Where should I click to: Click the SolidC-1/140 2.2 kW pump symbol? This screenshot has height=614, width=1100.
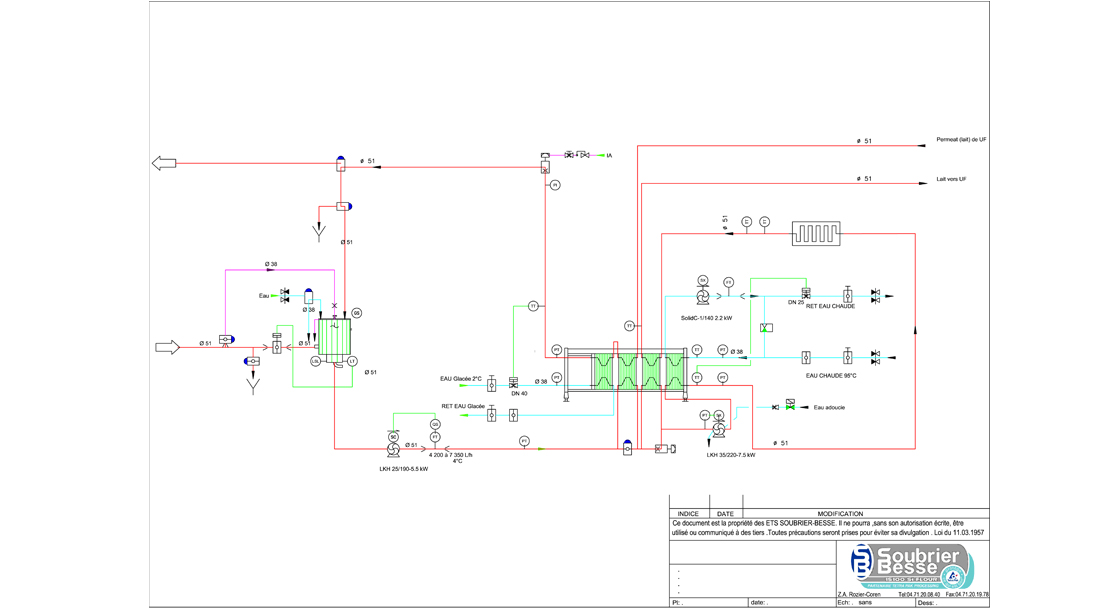[x=703, y=297]
